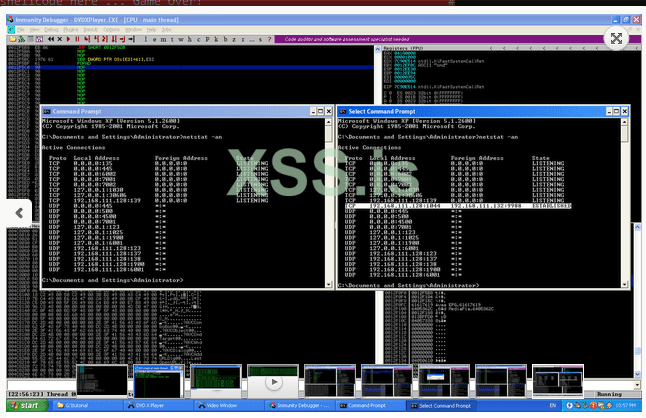Run program with the red play icon
The height and width of the screenshot is (418, 646).
tap(68, 39)
